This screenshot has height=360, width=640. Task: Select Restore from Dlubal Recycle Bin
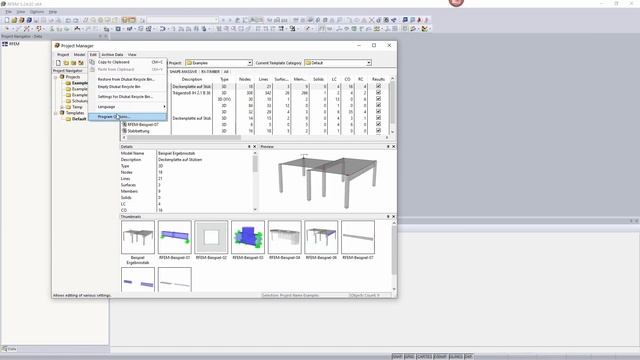pyautogui.click(x=128, y=79)
